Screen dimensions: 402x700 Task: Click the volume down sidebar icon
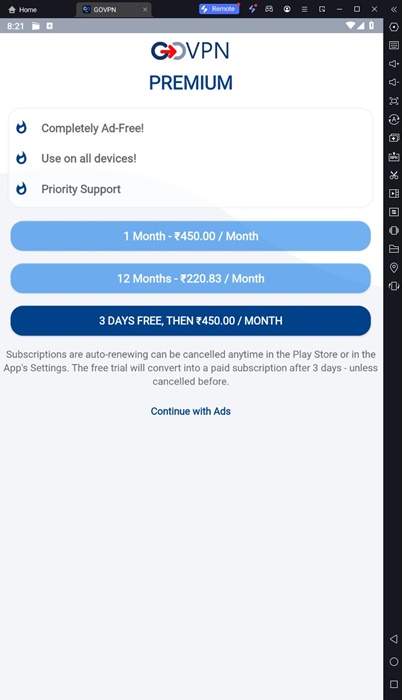click(x=394, y=82)
